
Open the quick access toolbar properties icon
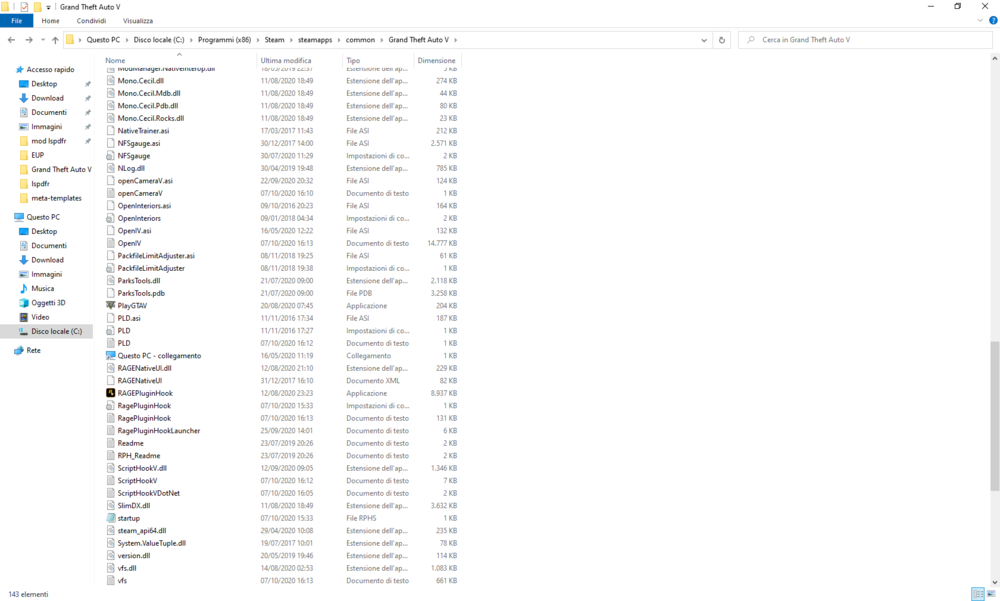[x=24, y=7]
